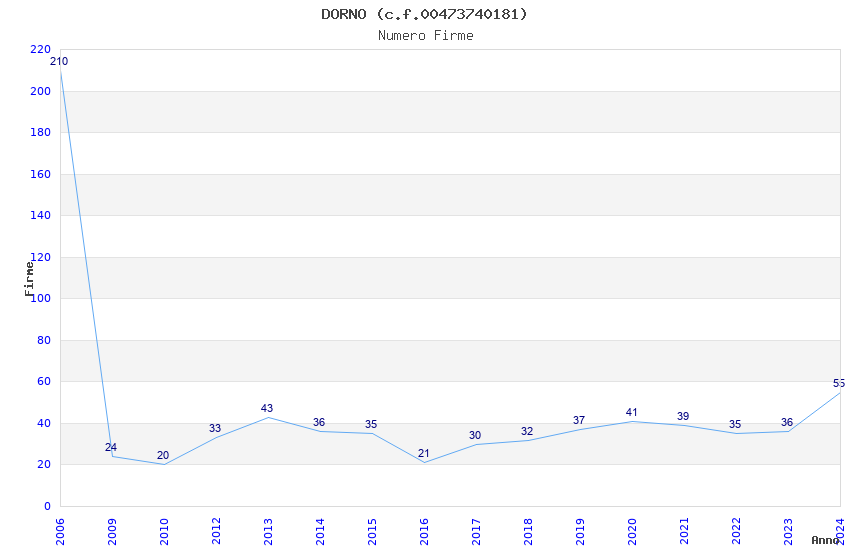The width and height of the screenshot is (850, 550).
Task: Click the data label 35 for 2022
Action: [x=735, y=425]
